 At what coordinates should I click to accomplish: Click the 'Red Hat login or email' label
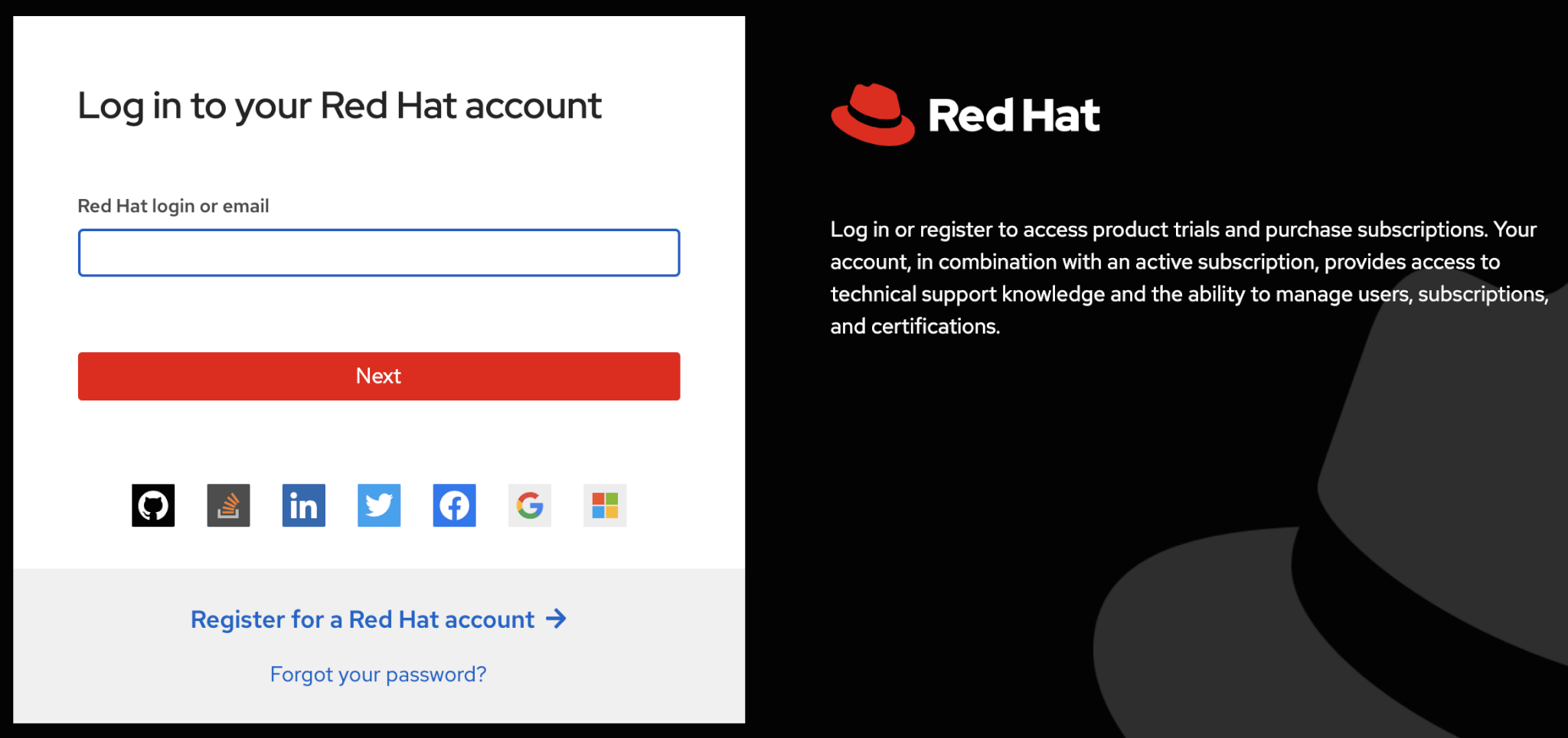[173, 206]
